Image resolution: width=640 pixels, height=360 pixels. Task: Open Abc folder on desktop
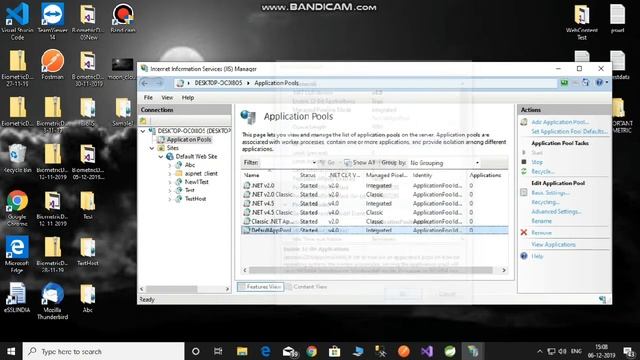87,298
